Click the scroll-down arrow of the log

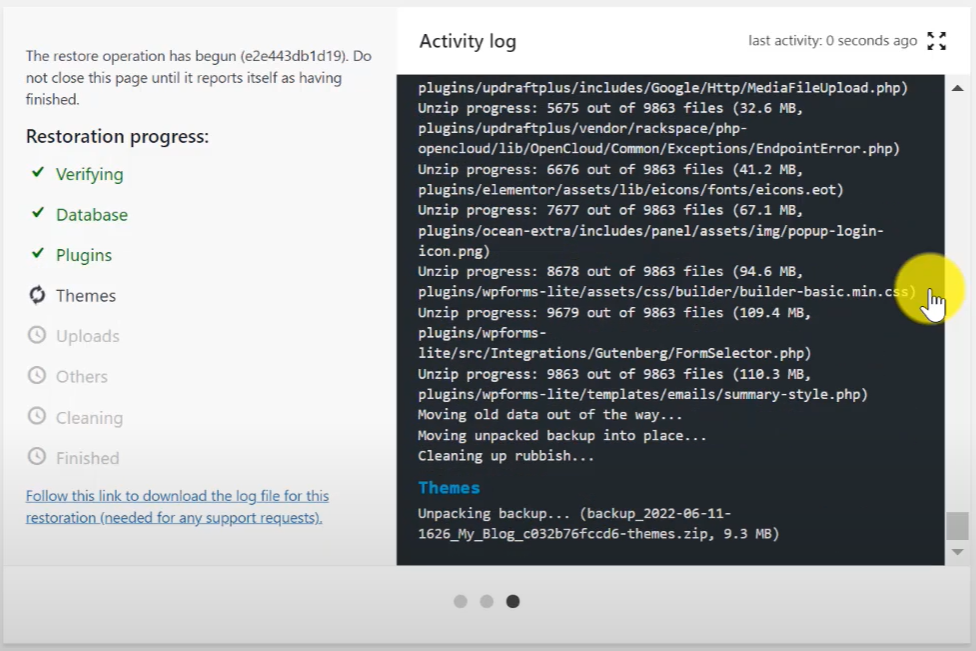coord(957,552)
